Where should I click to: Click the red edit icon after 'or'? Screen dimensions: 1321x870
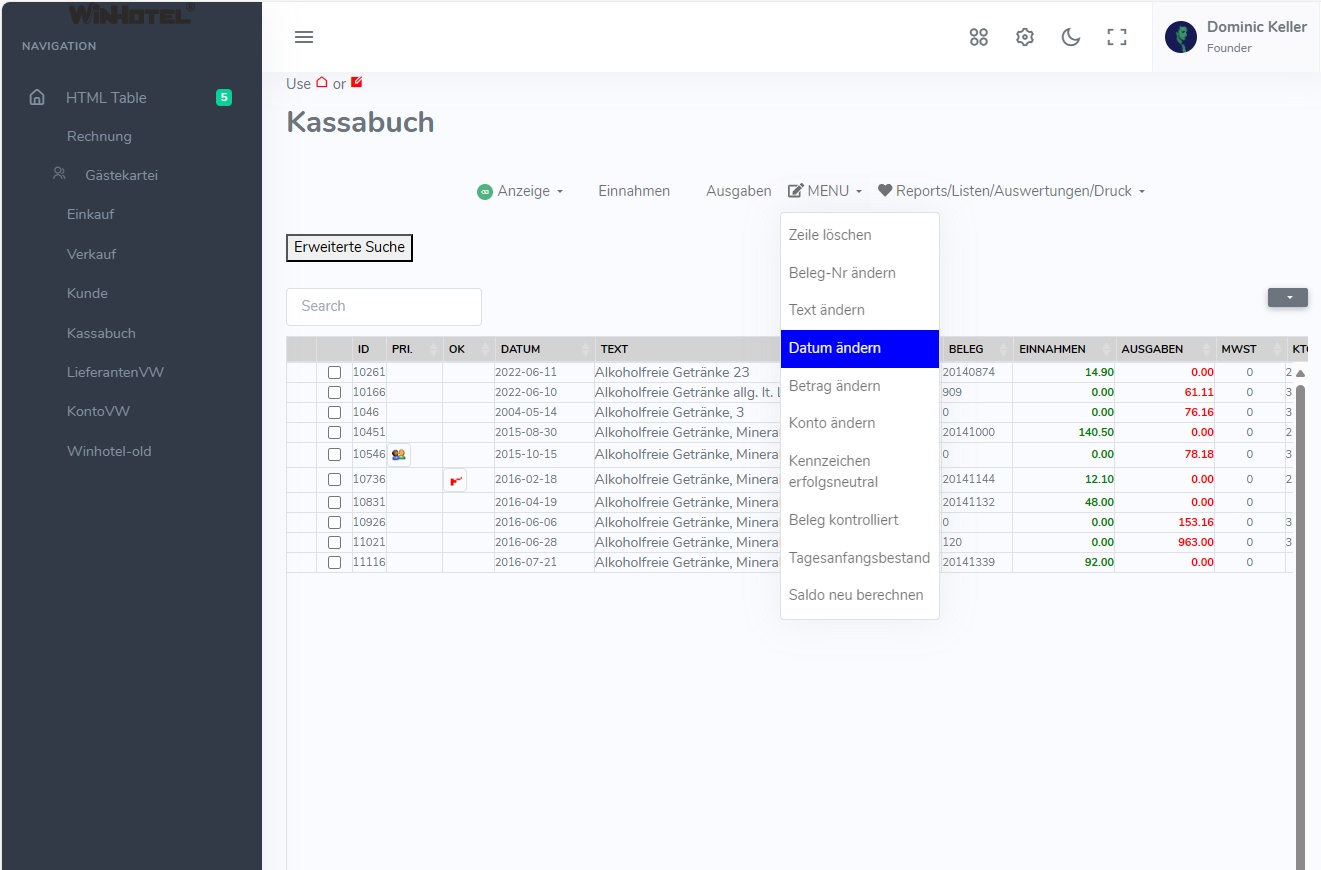[357, 82]
